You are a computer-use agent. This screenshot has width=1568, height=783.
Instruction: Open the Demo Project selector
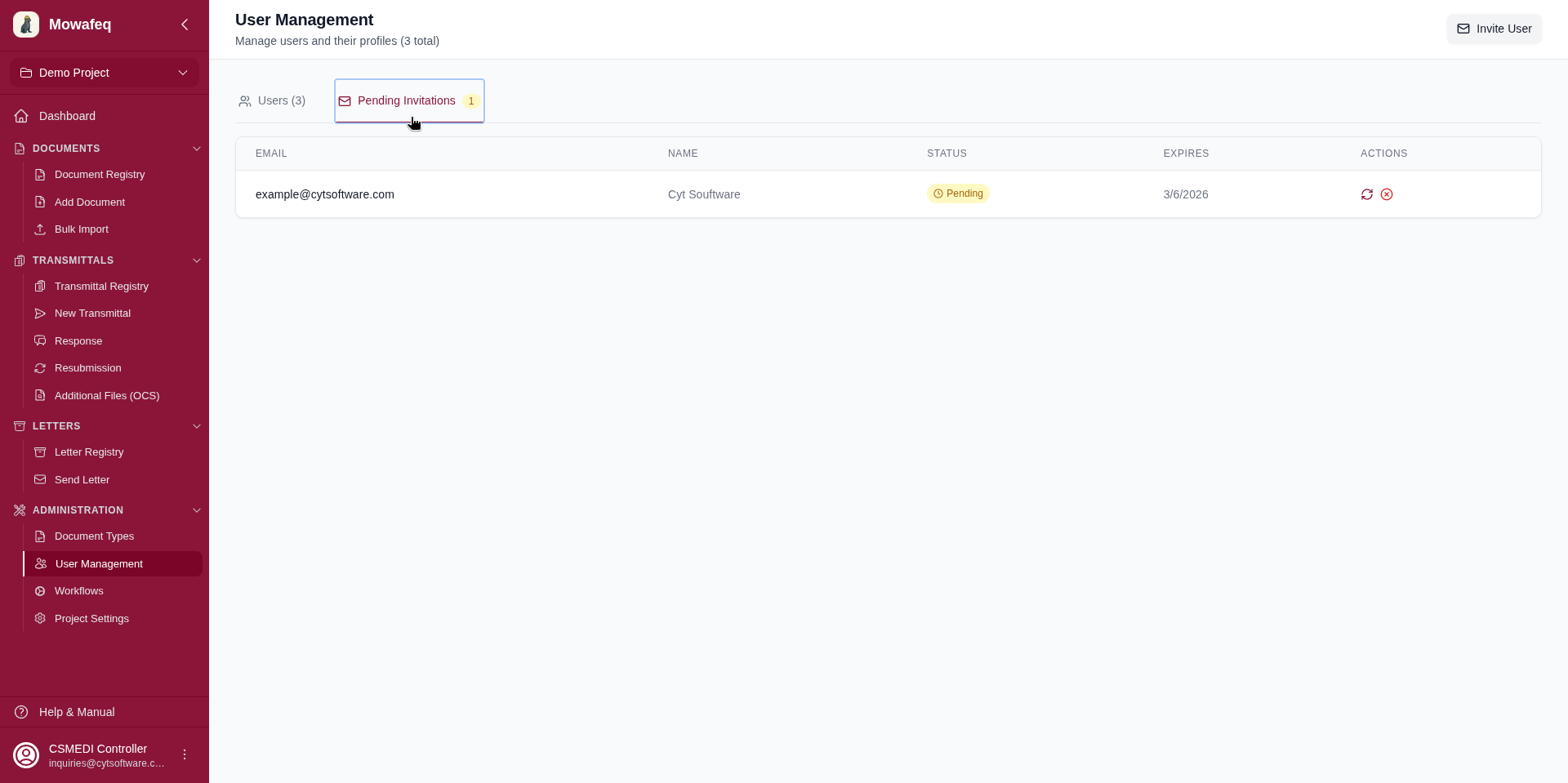click(105, 73)
